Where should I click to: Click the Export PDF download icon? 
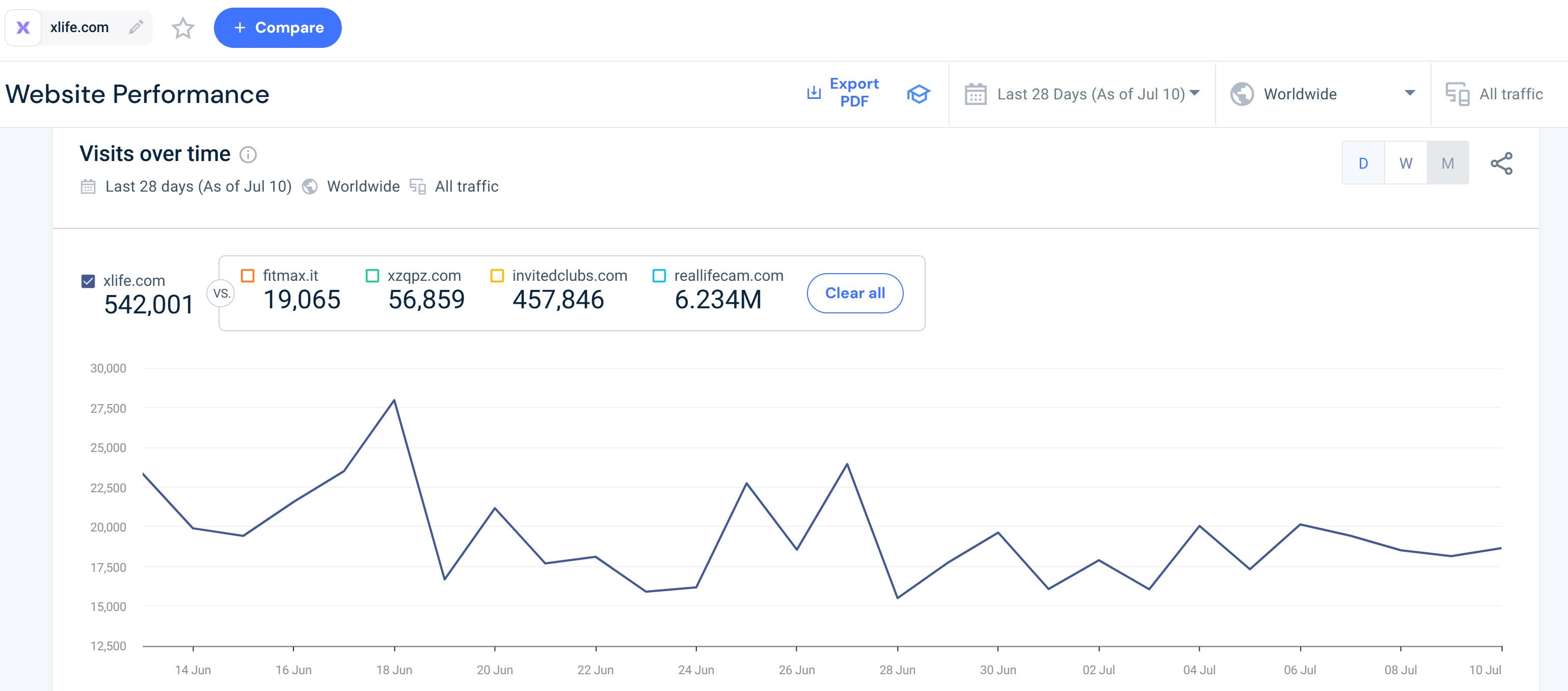click(814, 93)
